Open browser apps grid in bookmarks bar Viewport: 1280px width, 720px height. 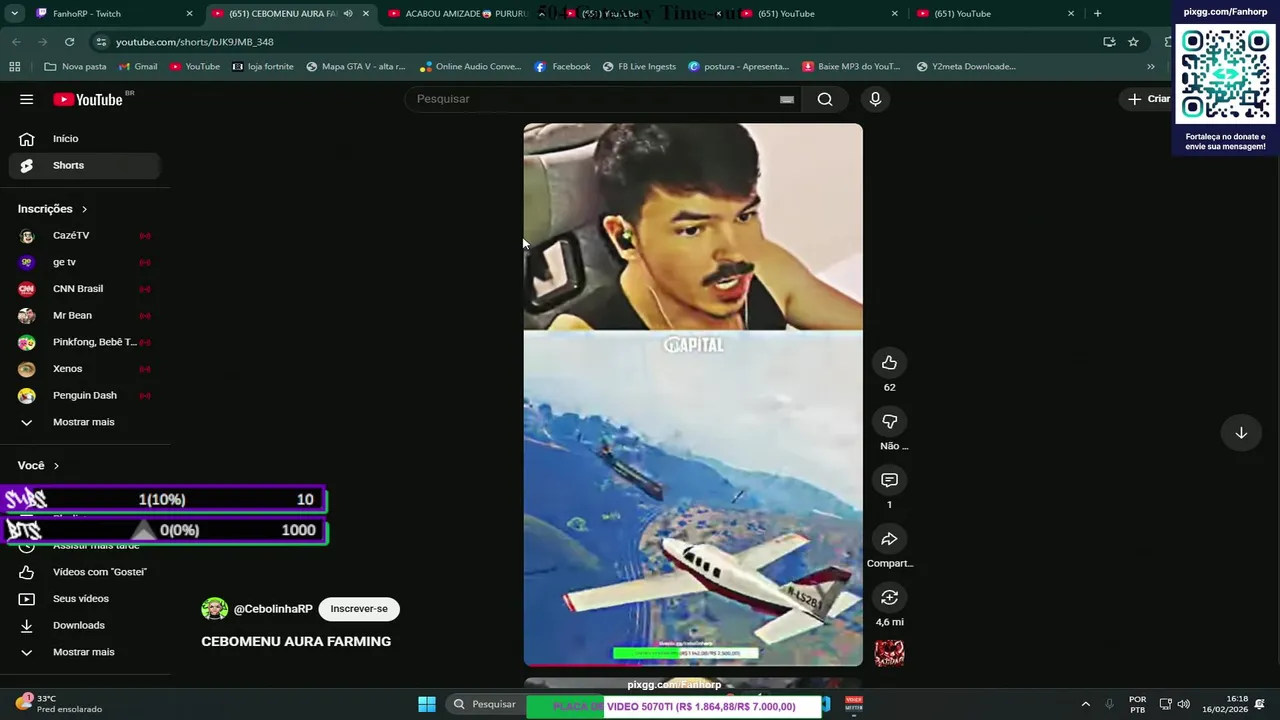(x=14, y=67)
